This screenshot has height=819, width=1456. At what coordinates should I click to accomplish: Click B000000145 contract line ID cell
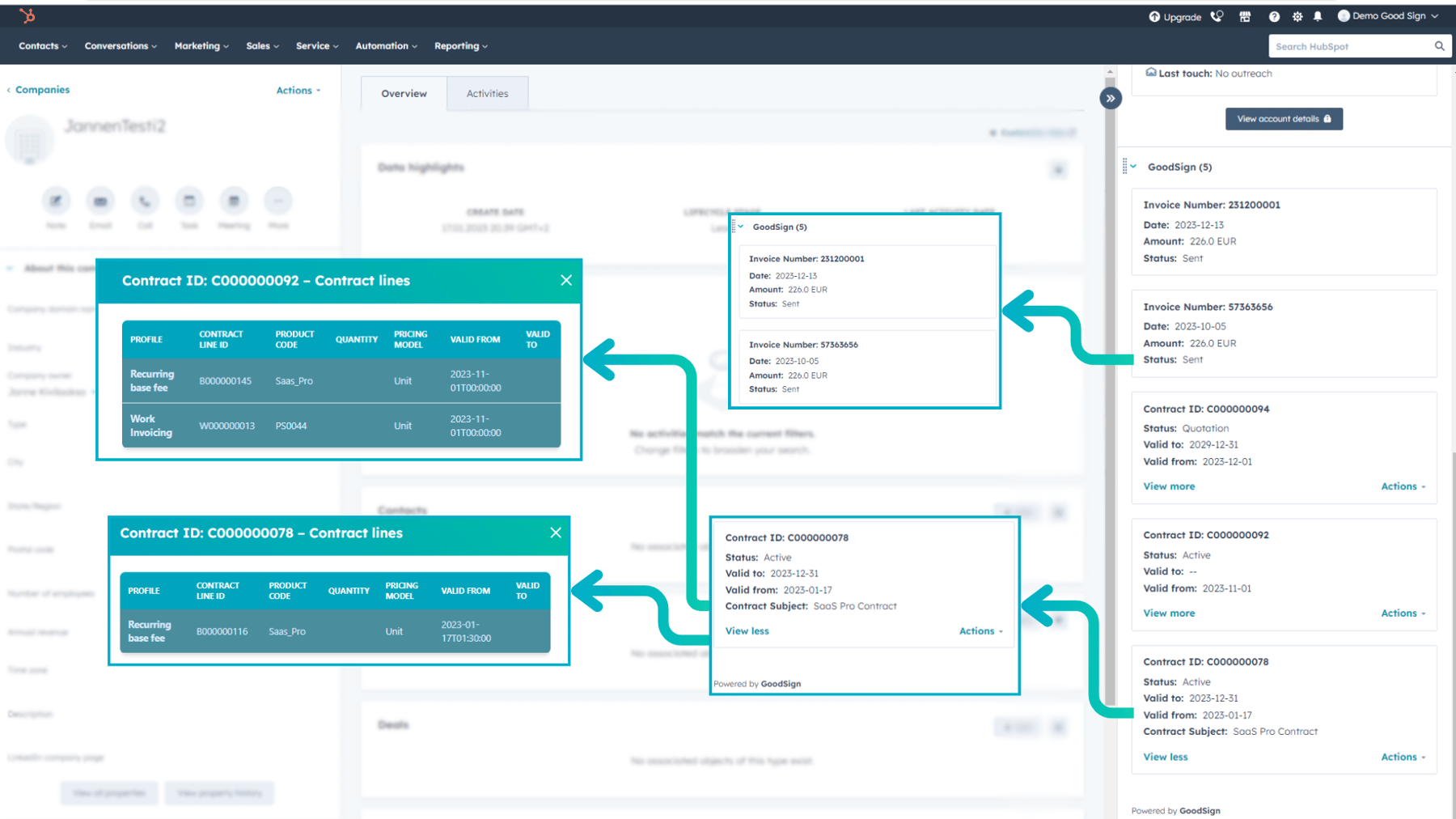226,381
